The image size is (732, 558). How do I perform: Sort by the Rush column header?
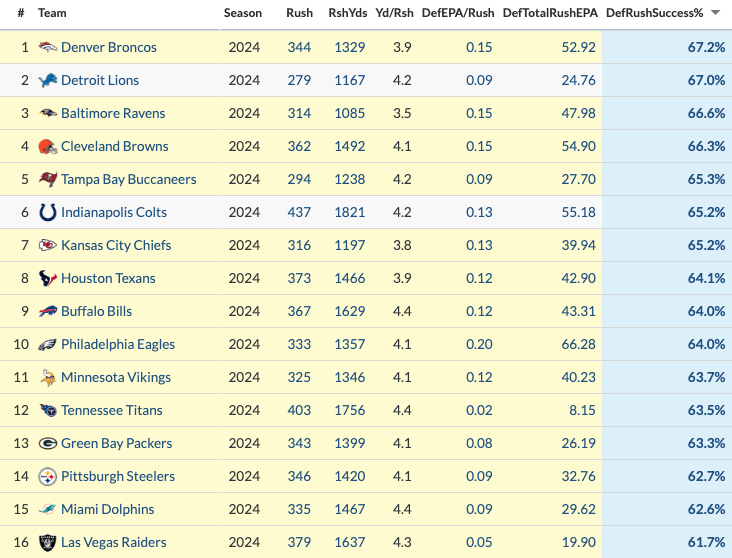[299, 13]
